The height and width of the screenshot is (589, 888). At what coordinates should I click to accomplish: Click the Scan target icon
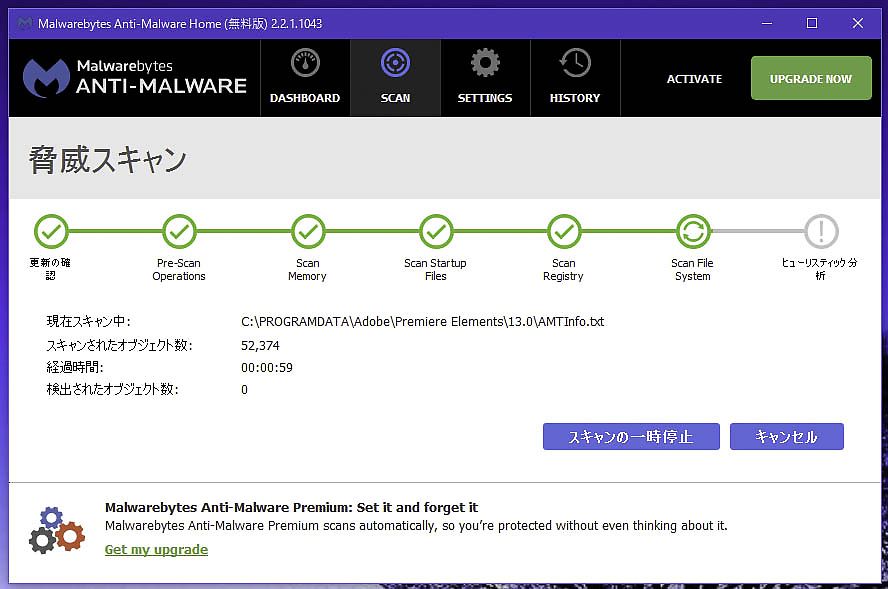click(x=395, y=63)
